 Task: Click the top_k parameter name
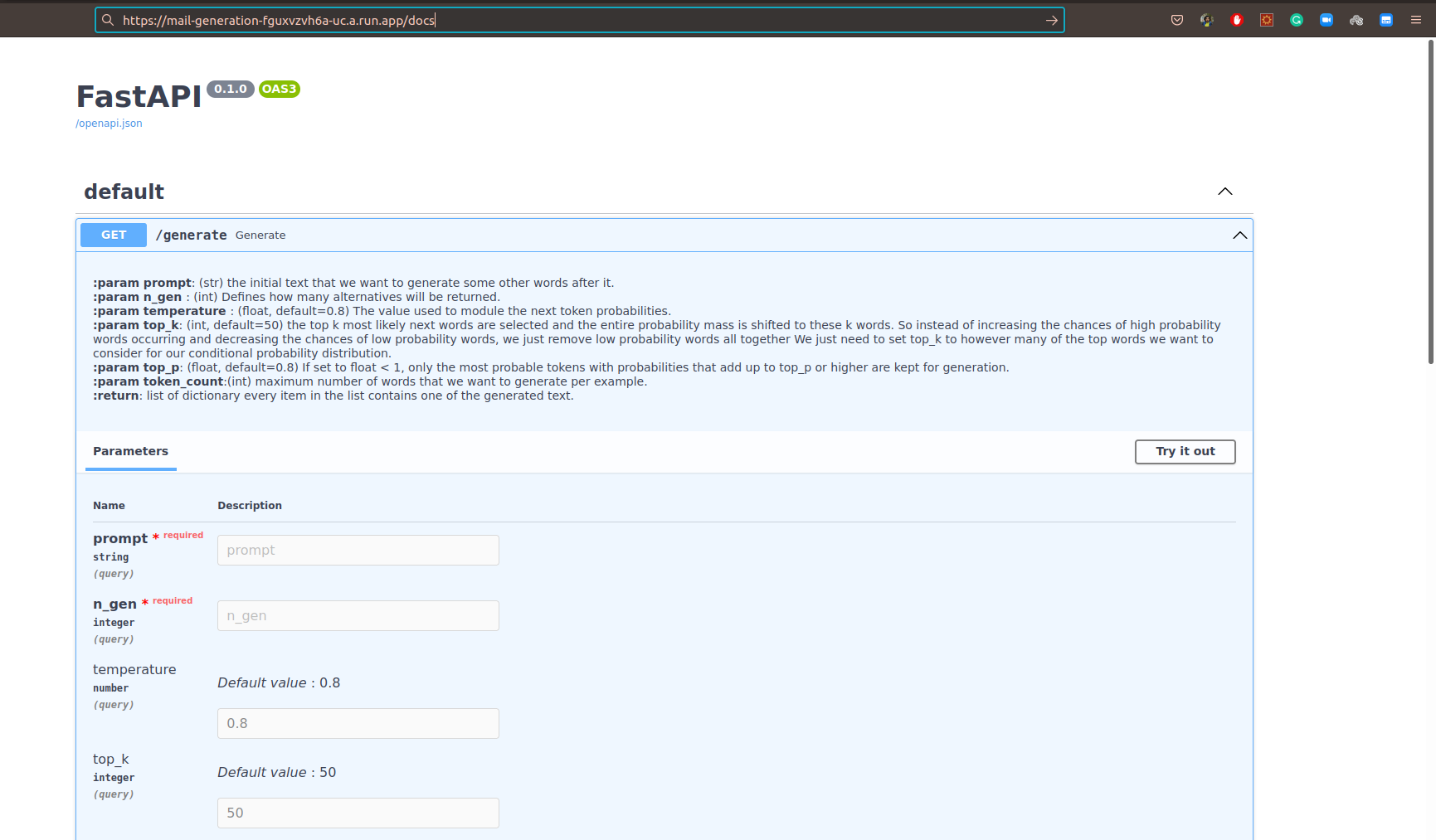pos(111,760)
